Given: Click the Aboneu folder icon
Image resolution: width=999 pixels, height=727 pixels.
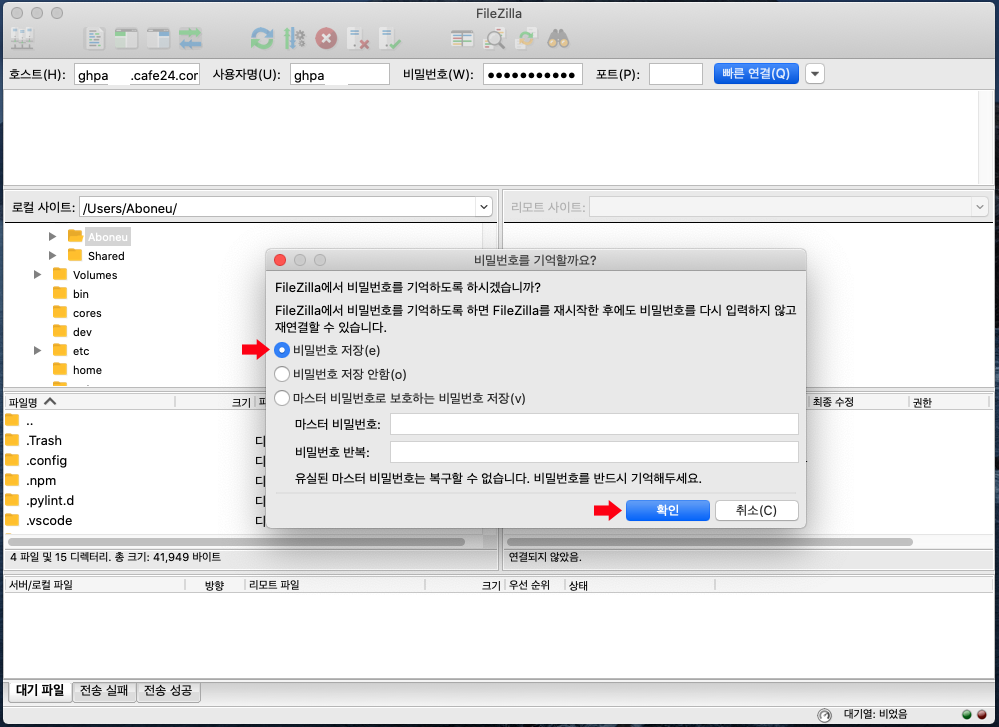Looking at the screenshot, I should (76, 236).
